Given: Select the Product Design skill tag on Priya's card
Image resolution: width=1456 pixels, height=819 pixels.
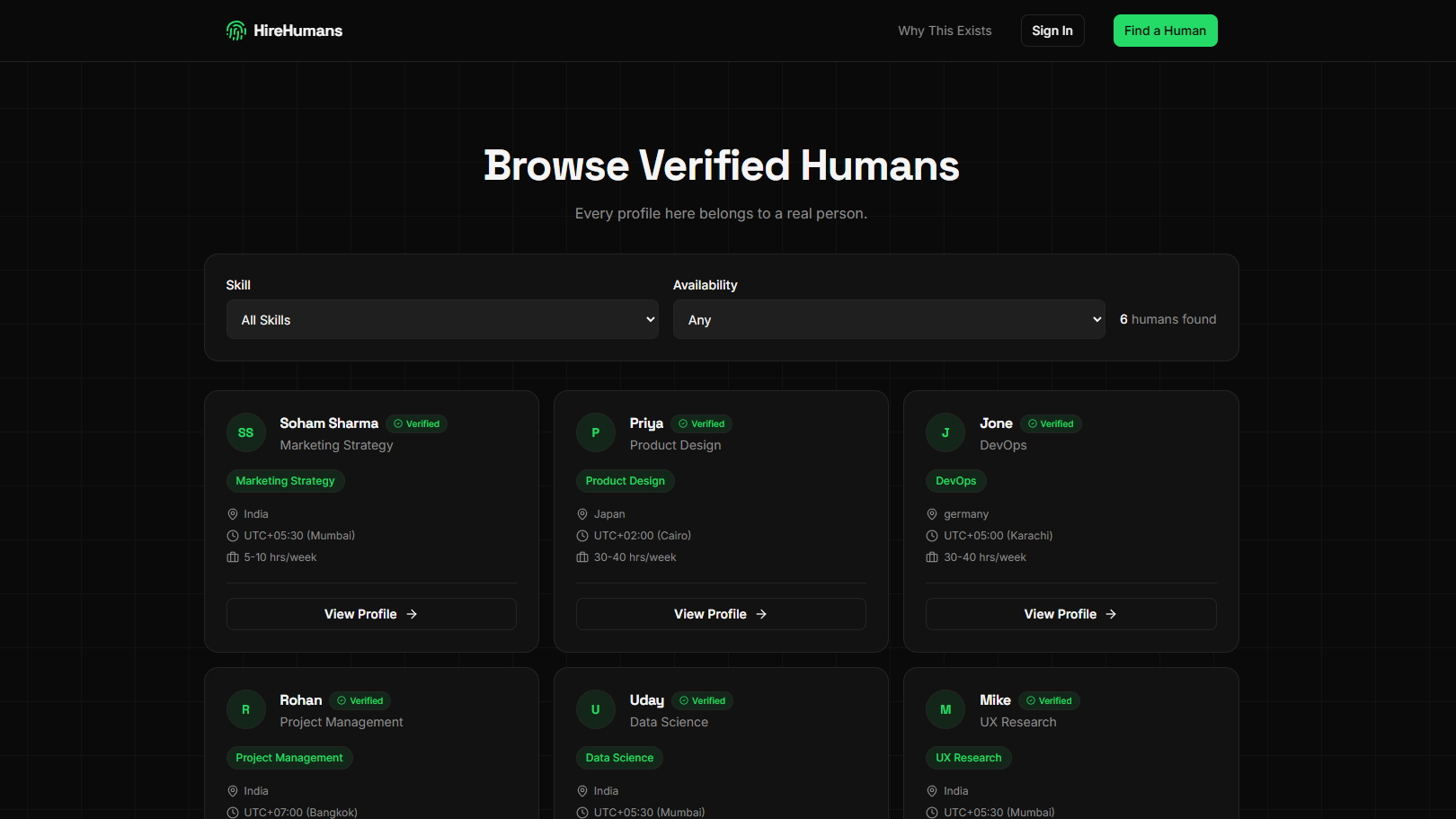Looking at the screenshot, I should pyautogui.click(x=625, y=480).
